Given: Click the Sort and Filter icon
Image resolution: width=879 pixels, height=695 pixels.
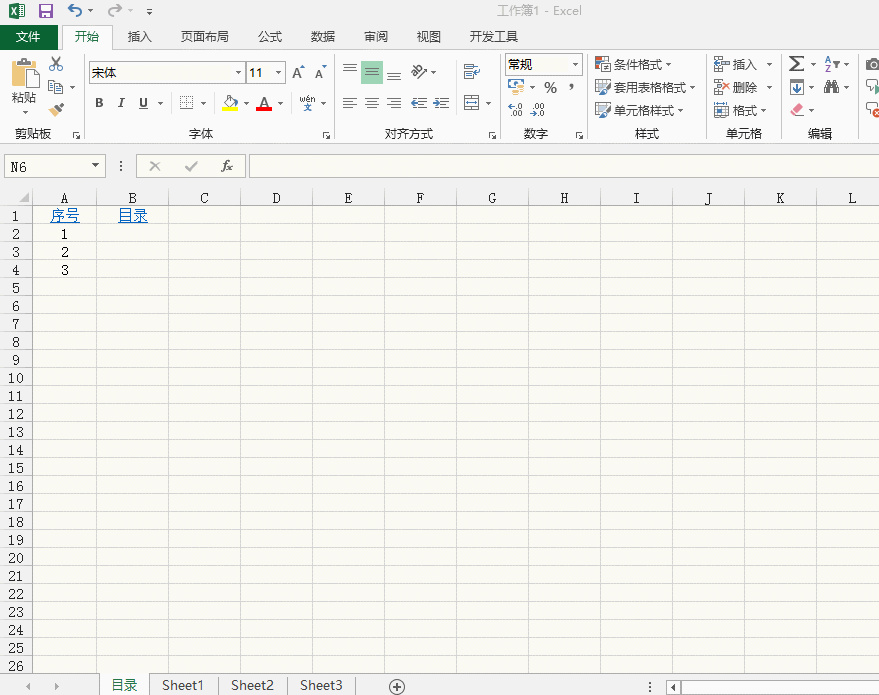Looking at the screenshot, I should (x=832, y=64).
